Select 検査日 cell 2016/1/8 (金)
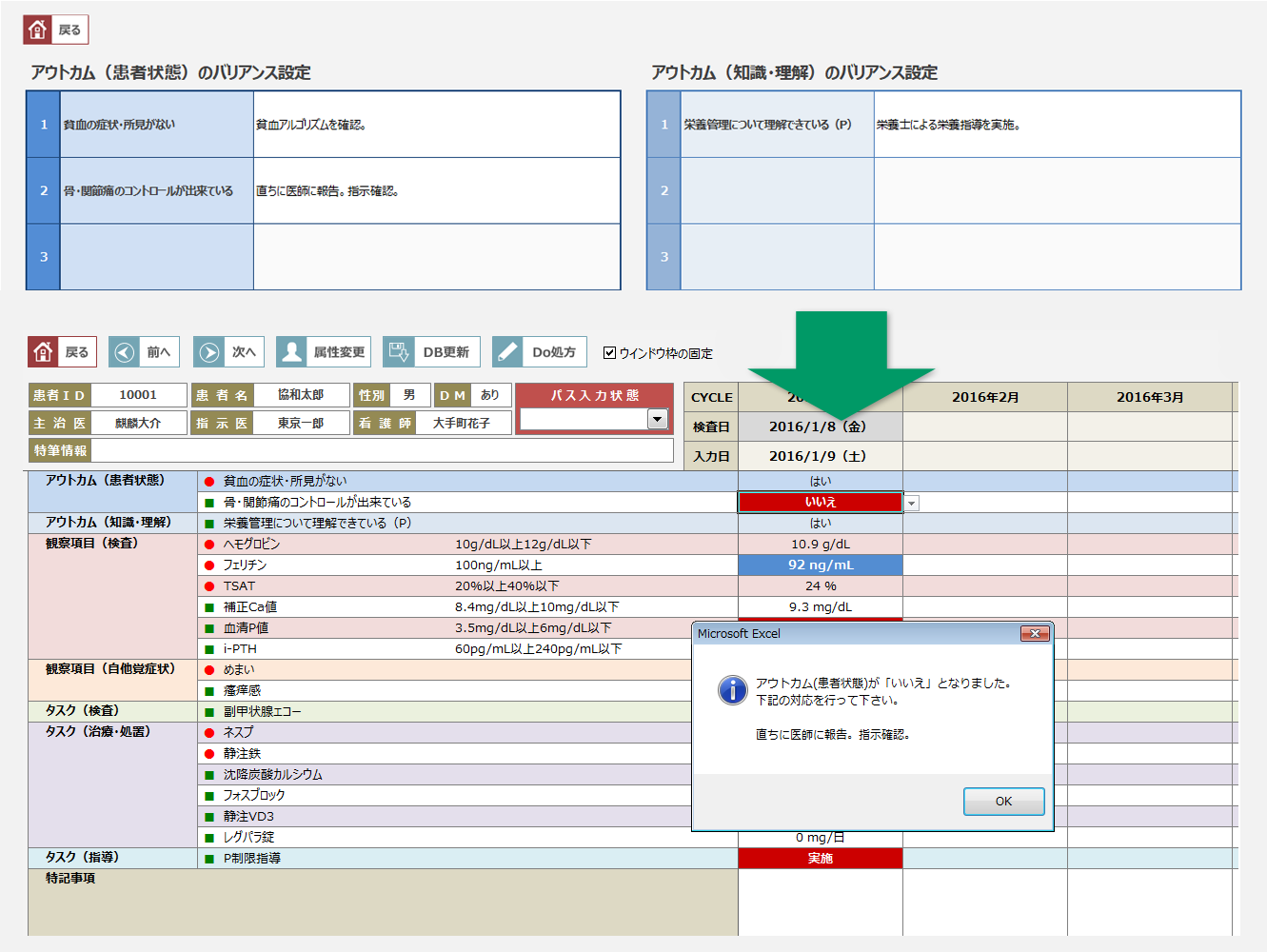The width and height of the screenshot is (1267, 952). (820, 426)
